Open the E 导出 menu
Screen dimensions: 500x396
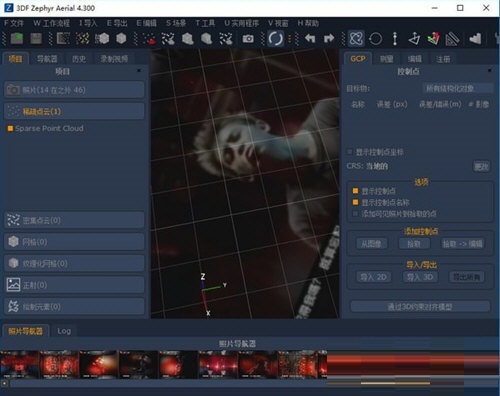117,23
